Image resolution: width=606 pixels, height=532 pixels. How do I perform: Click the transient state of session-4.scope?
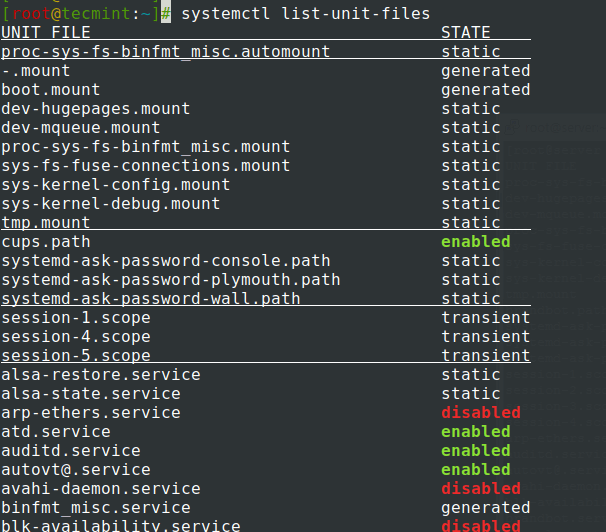point(485,337)
